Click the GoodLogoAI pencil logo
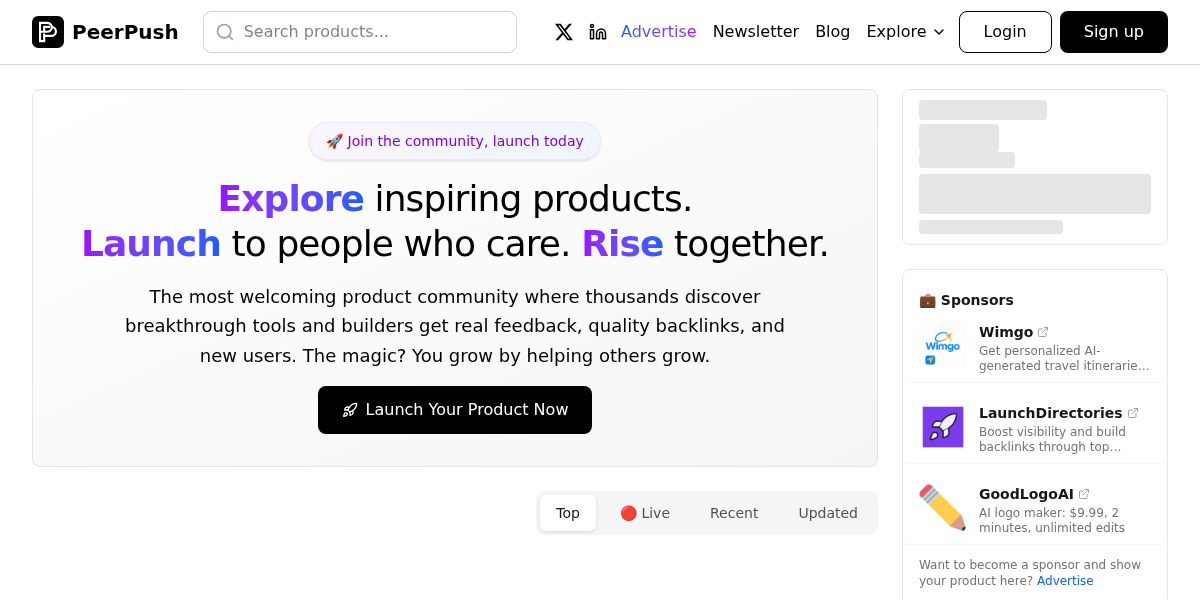The image size is (1200, 600). [942, 507]
